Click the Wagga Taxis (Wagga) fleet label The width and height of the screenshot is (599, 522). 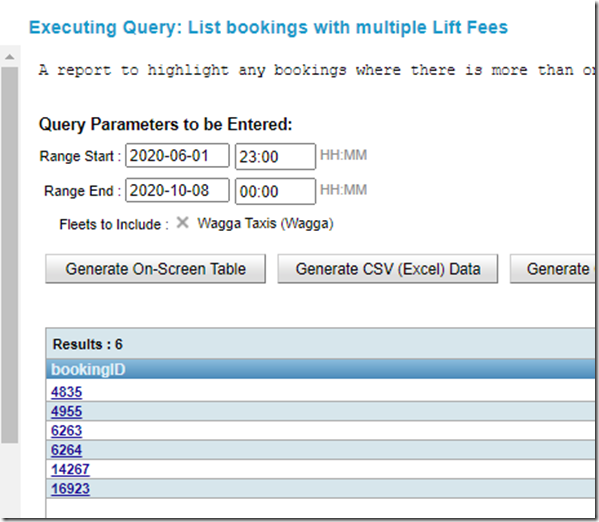click(x=265, y=223)
